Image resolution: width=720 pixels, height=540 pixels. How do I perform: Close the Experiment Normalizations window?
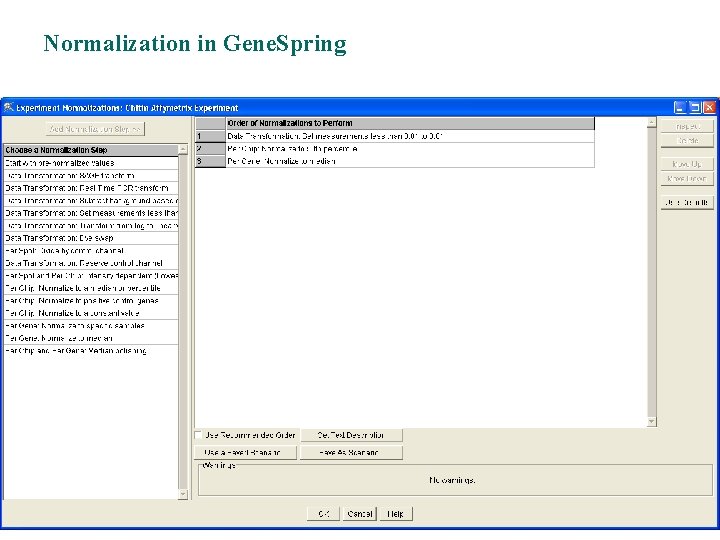(709, 107)
